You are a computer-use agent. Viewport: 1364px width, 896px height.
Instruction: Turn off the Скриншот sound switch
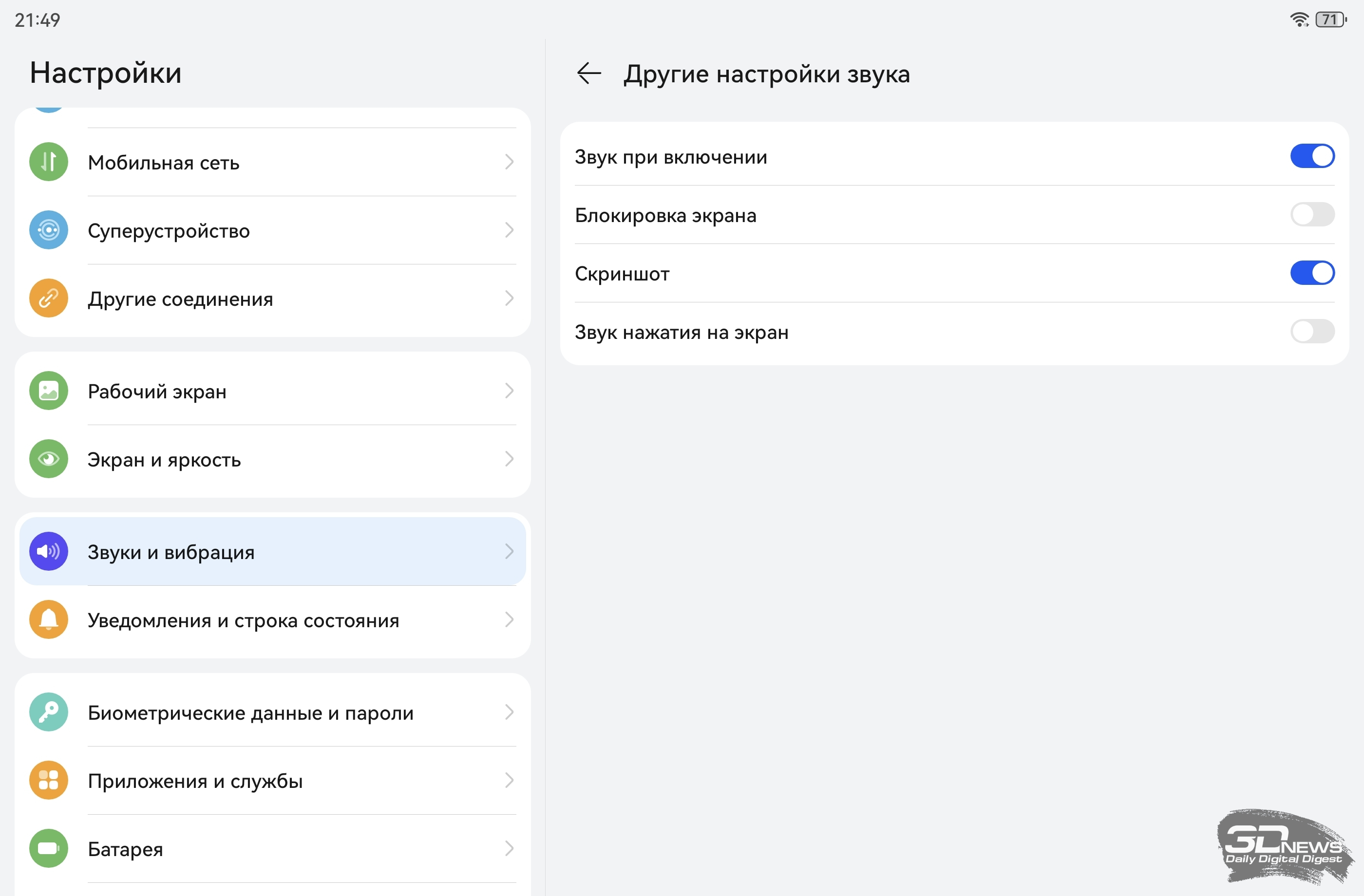[x=1312, y=273]
